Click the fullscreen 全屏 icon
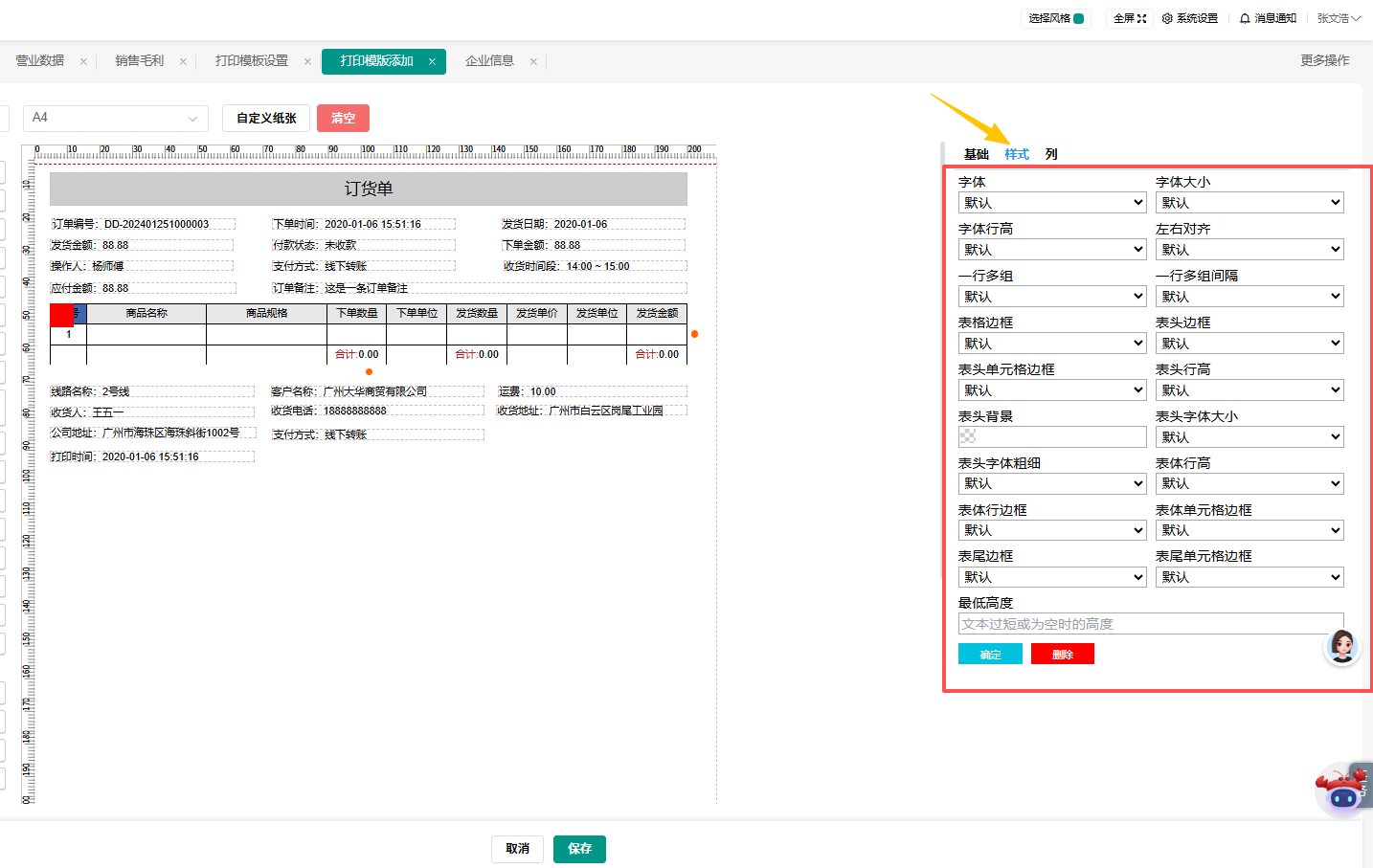 1130,18
